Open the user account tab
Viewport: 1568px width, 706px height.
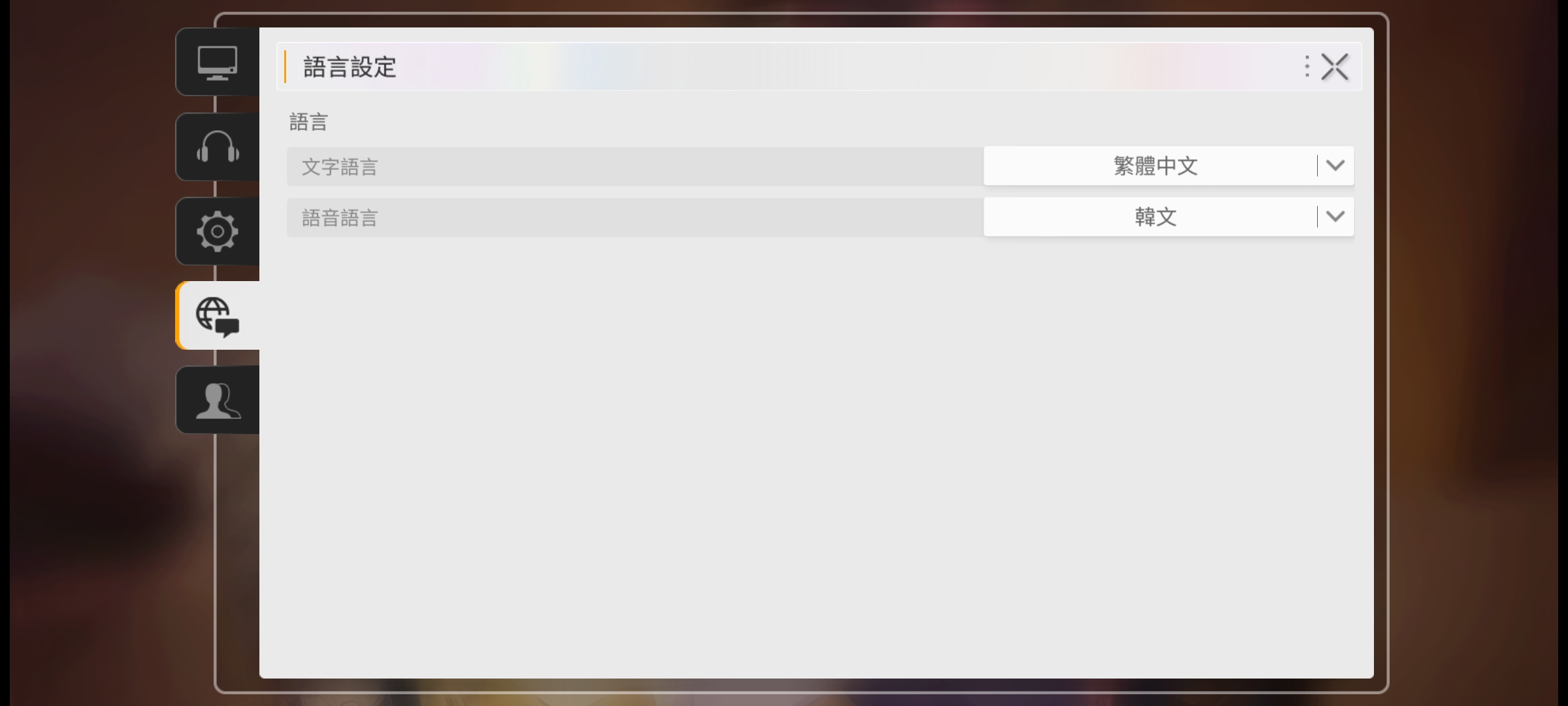pos(218,400)
